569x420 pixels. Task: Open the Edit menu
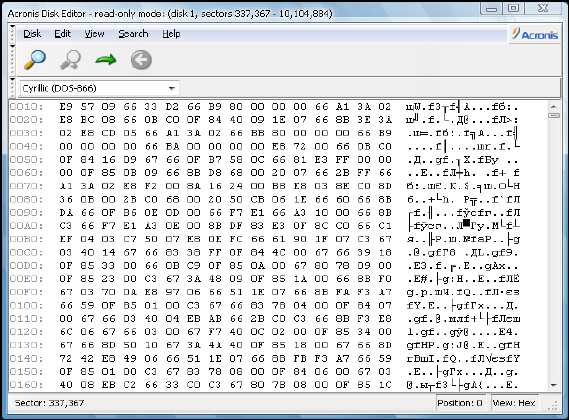click(62, 34)
